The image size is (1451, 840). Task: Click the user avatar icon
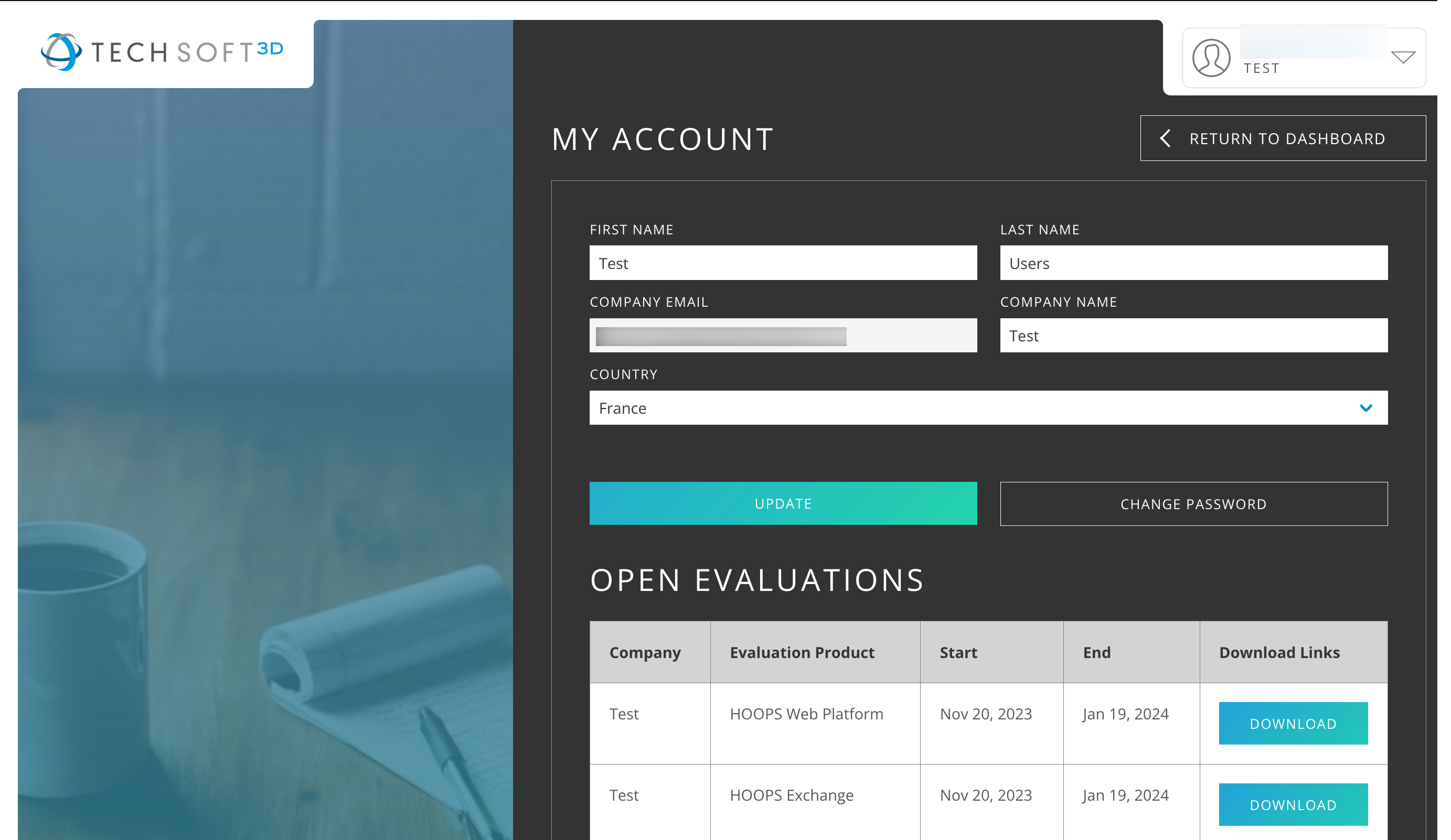pyautogui.click(x=1211, y=58)
